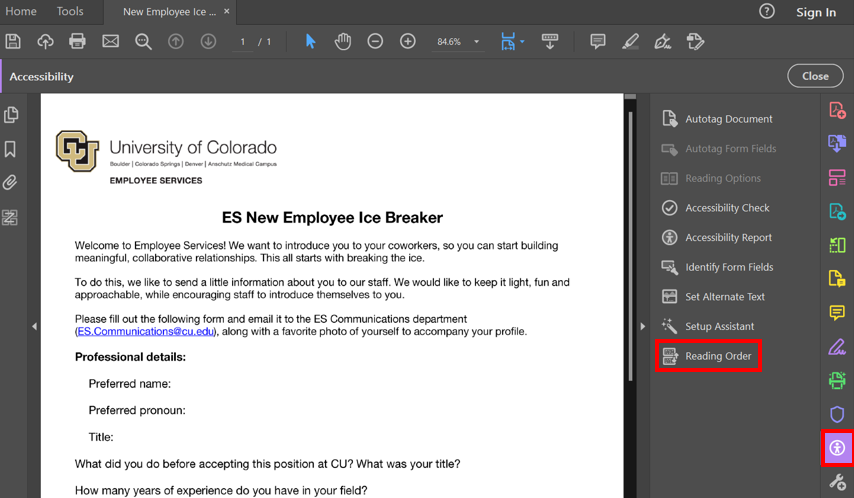Open green Print Production tool icon
Screen dimensions: 854x498
[837, 380]
